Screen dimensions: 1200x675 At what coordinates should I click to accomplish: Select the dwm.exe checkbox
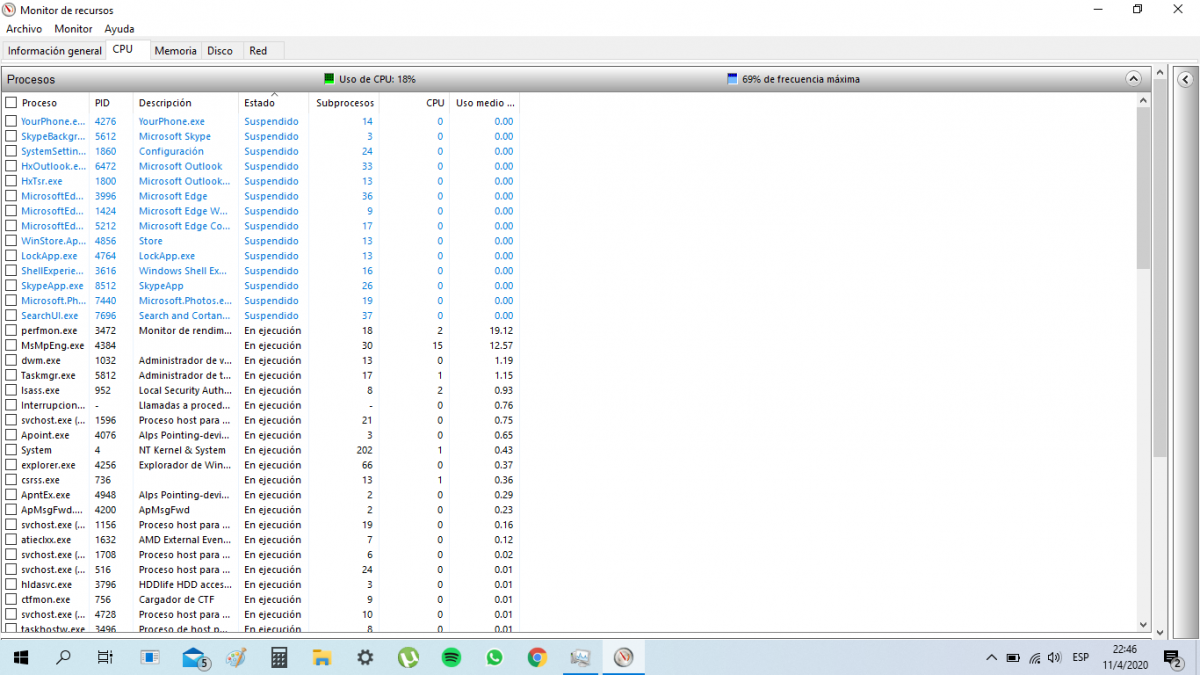pyautogui.click(x=11, y=360)
